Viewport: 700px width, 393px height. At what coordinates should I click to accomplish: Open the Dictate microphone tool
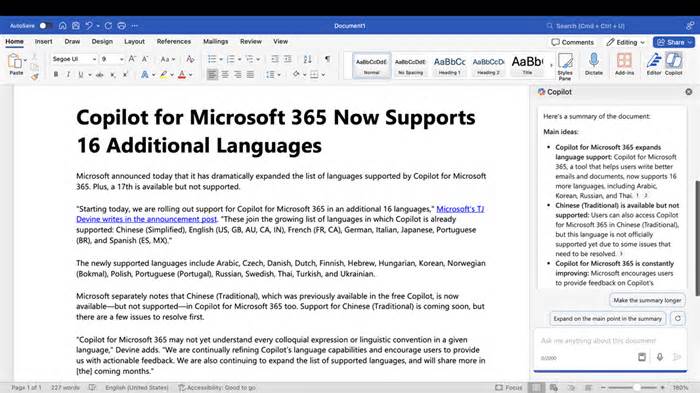[594, 64]
